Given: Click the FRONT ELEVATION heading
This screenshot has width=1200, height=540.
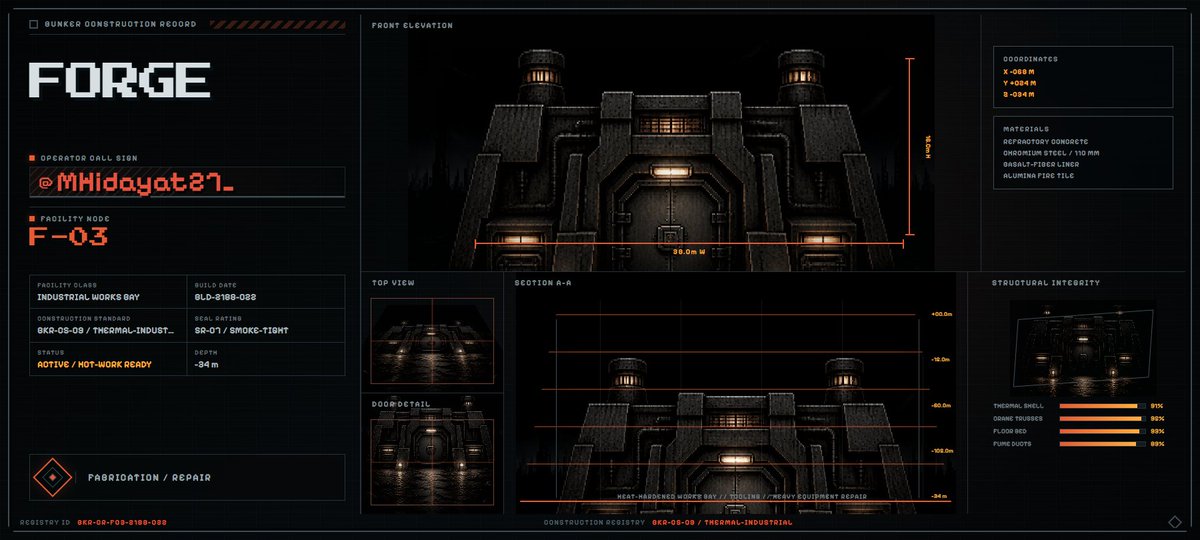Looking at the screenshot, I should point(412,25).
